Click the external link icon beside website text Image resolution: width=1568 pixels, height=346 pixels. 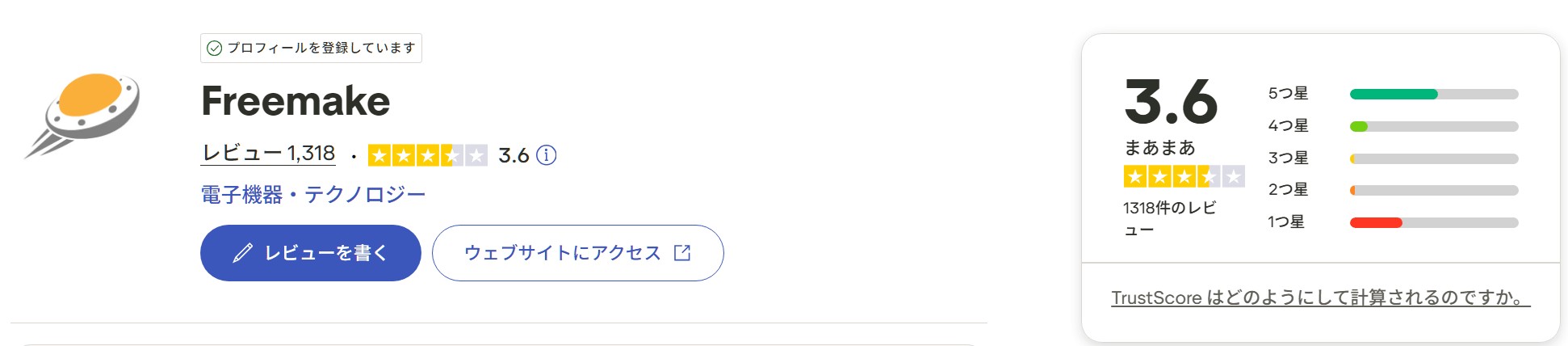tap(682, 253)
